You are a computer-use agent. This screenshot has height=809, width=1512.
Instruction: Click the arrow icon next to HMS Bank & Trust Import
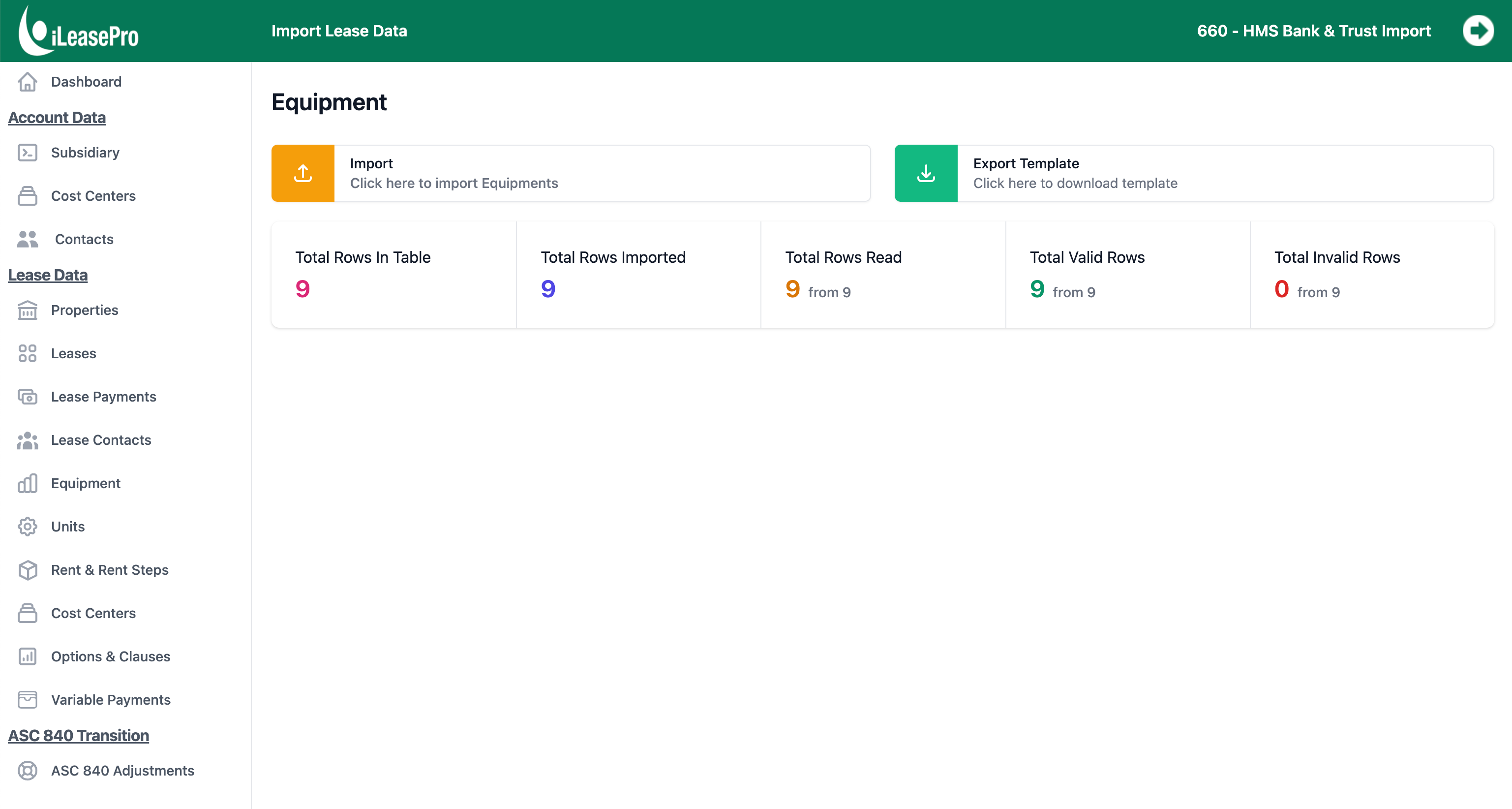[1478, 31]
